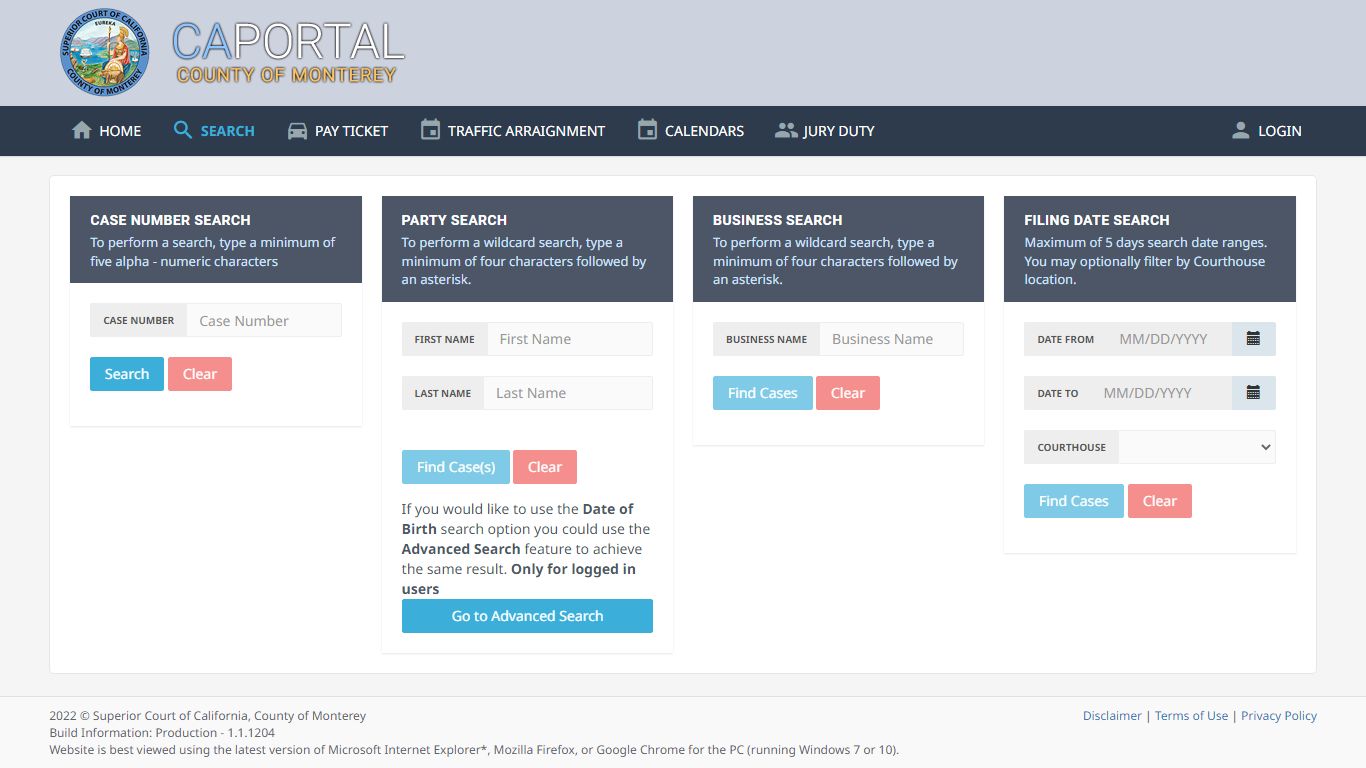The height and width of the screenshot is (768, 1366).
Task: Click Clear in the Party Search panel
Action: 545,467
